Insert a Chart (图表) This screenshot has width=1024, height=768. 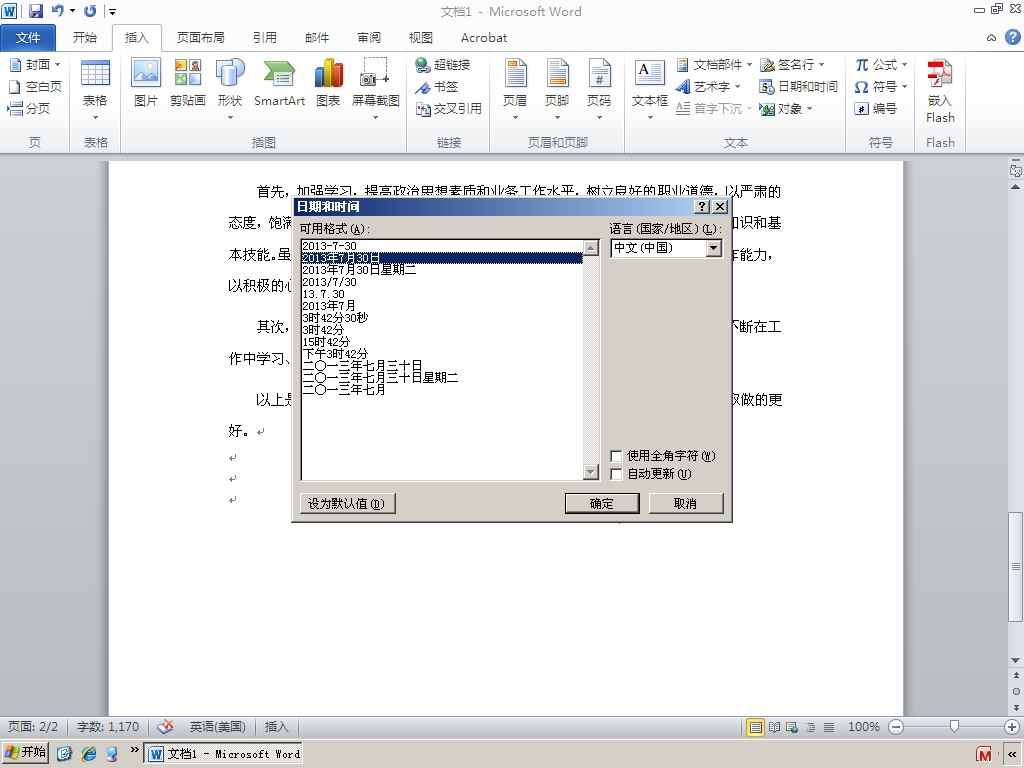click(328, 84)
